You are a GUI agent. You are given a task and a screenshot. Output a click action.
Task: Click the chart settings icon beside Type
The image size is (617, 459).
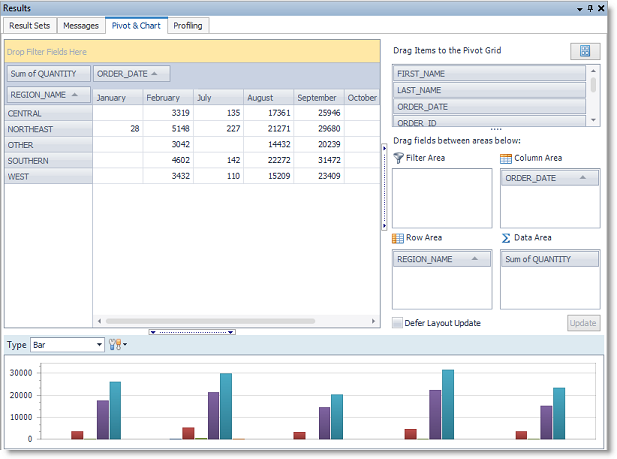pyautogui.click(x=116, y=344)
